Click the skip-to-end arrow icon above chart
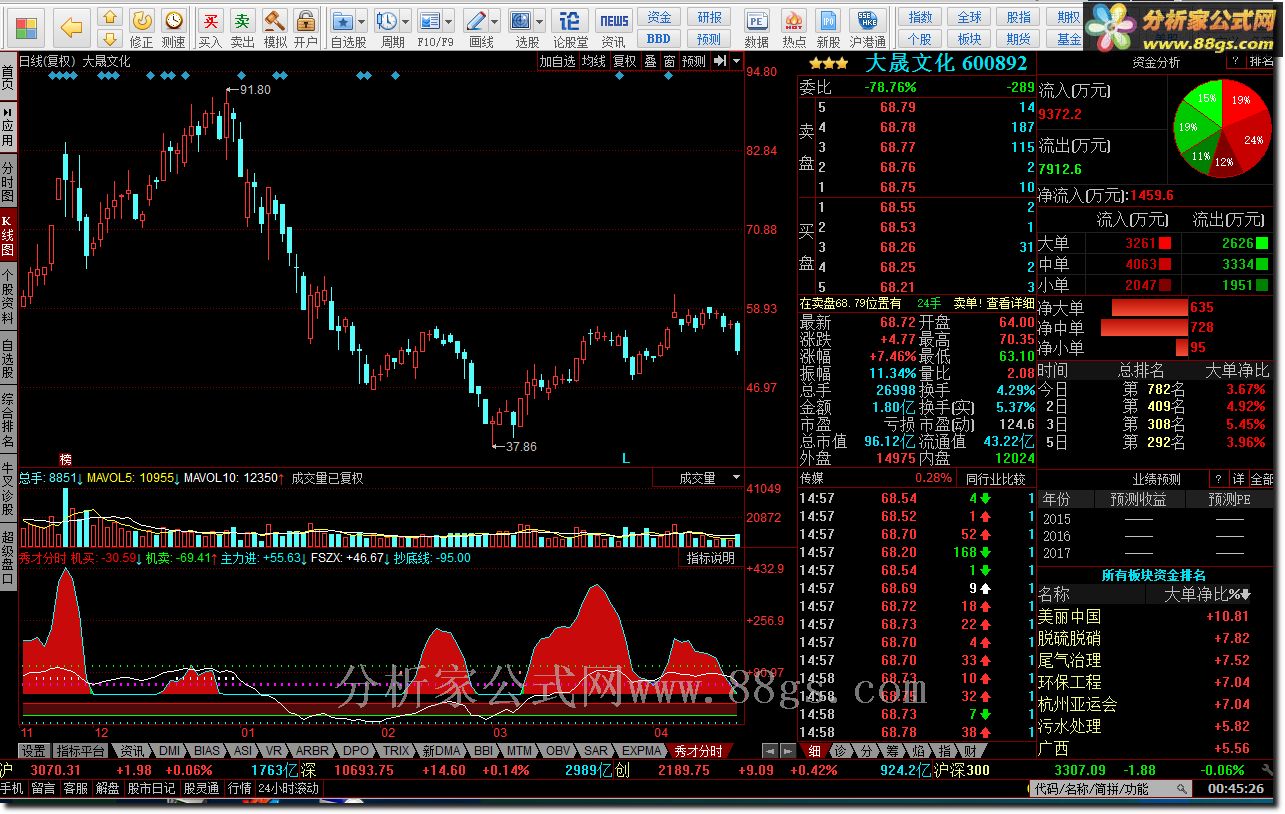Image resolution: width=1285 pixels, height=814 pixels. click(719, 61)
